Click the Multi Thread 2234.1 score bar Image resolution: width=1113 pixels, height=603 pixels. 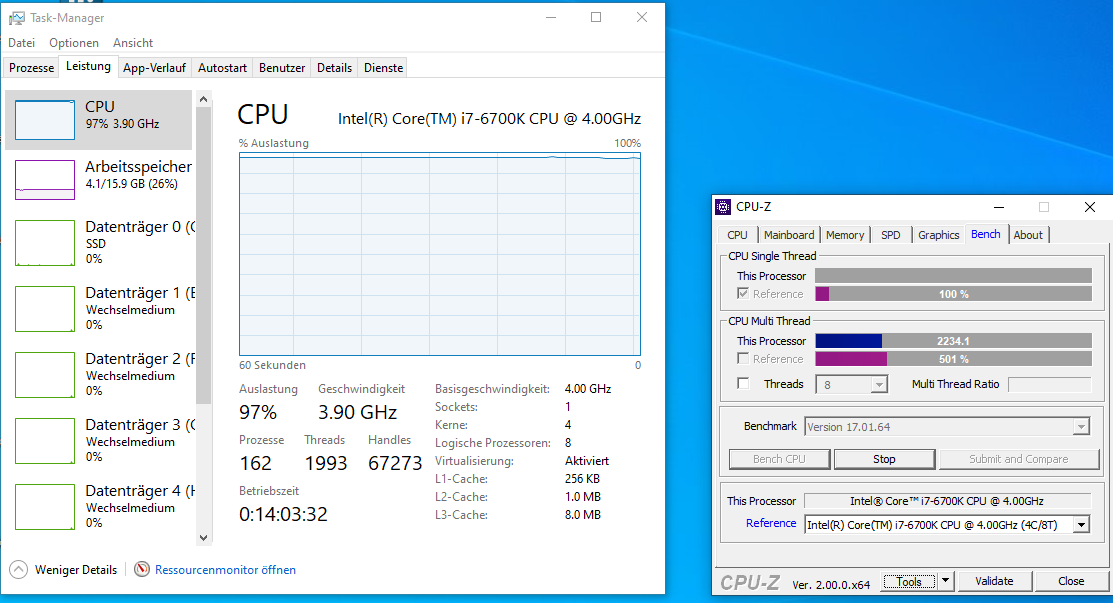(x=953, y=341)
